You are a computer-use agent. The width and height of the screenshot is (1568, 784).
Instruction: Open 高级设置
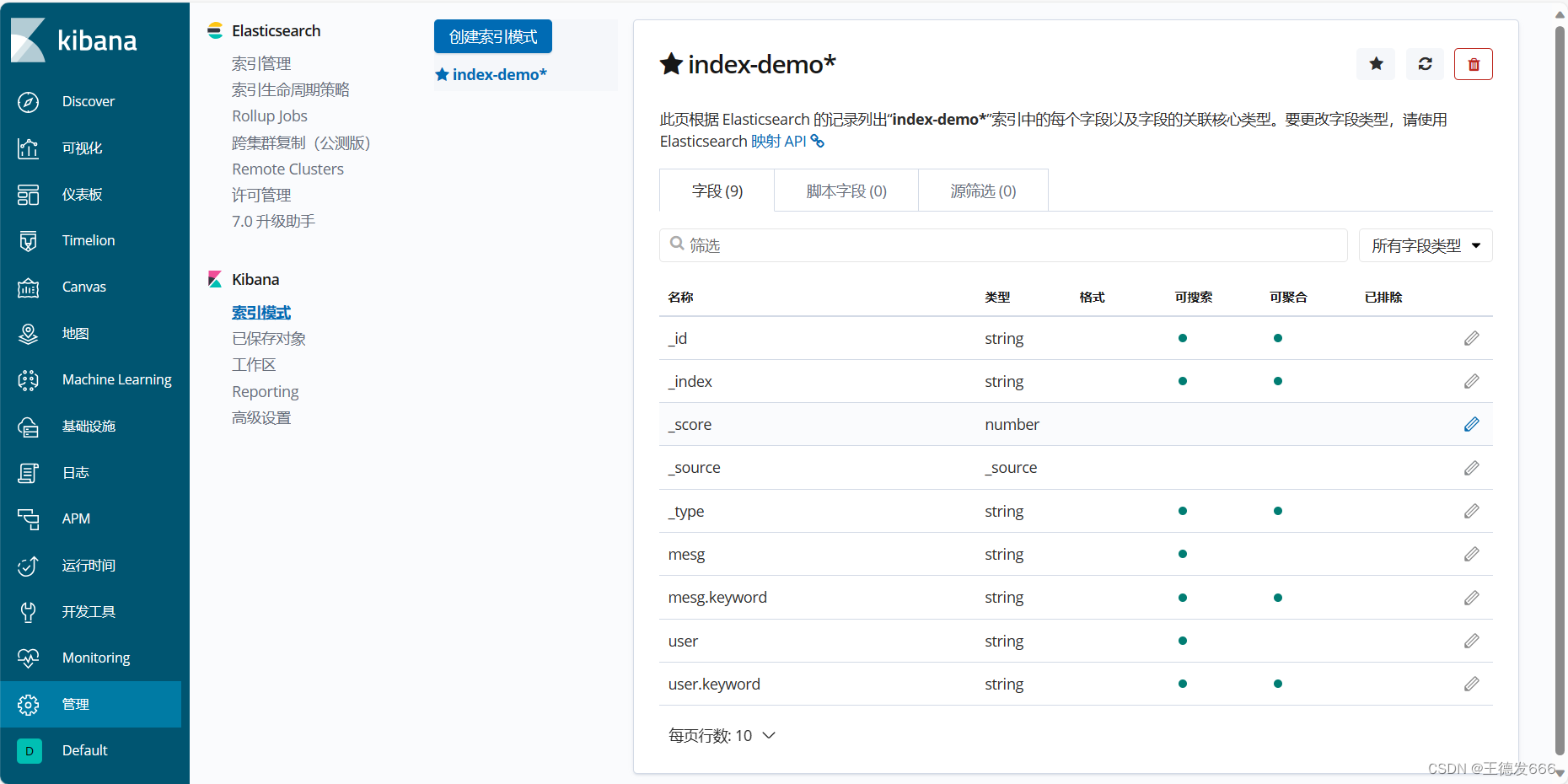point(261,417)
